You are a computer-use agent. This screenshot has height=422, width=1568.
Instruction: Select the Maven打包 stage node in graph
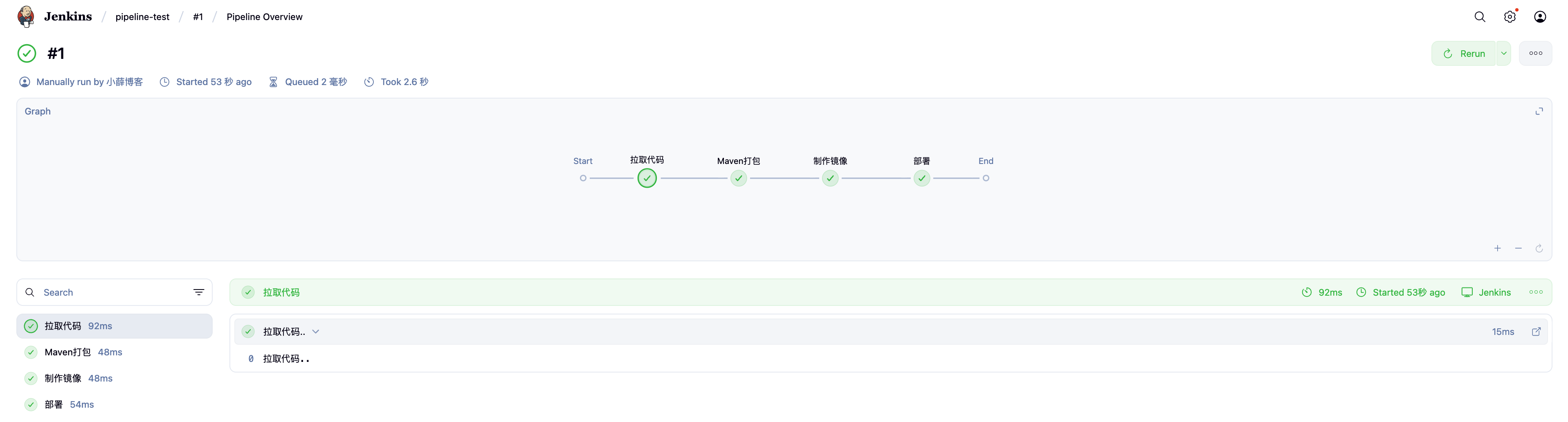738,178
